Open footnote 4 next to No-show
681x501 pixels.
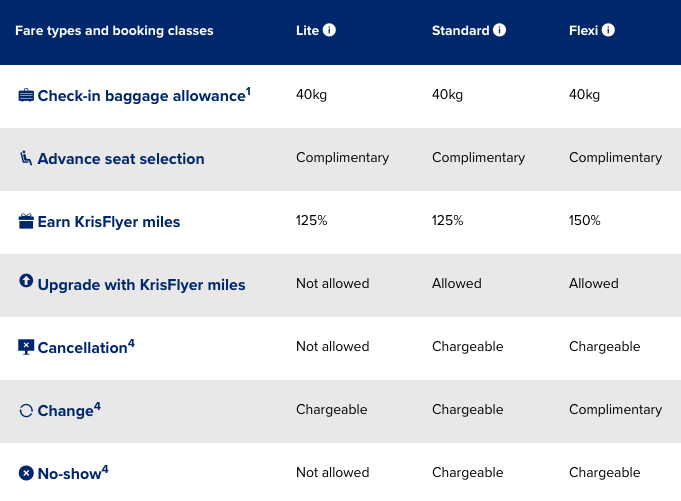(x=105, y=469)
